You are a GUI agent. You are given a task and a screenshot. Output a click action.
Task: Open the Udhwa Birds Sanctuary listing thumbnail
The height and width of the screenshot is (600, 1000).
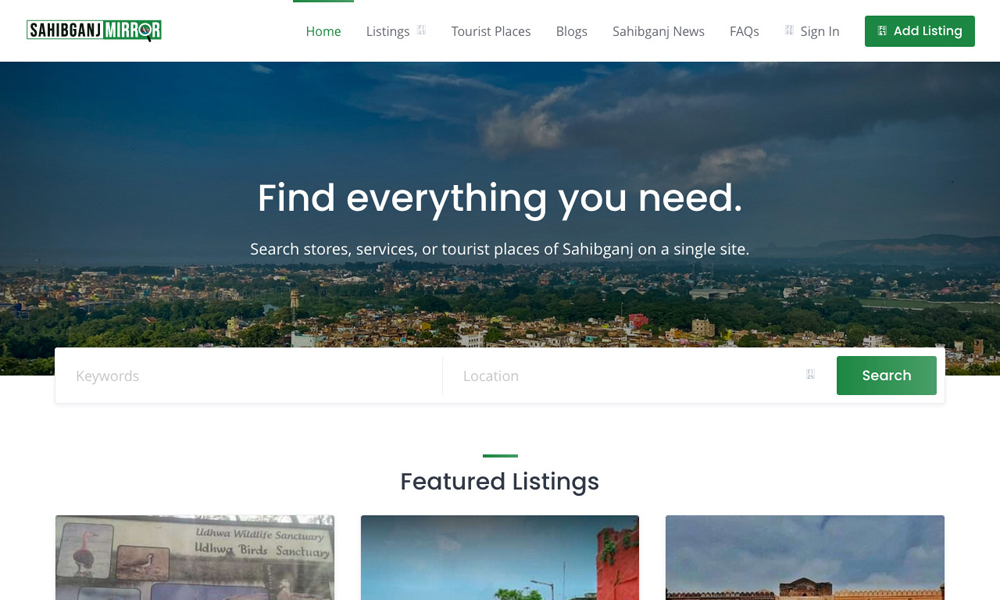click(x=195, y=557)
